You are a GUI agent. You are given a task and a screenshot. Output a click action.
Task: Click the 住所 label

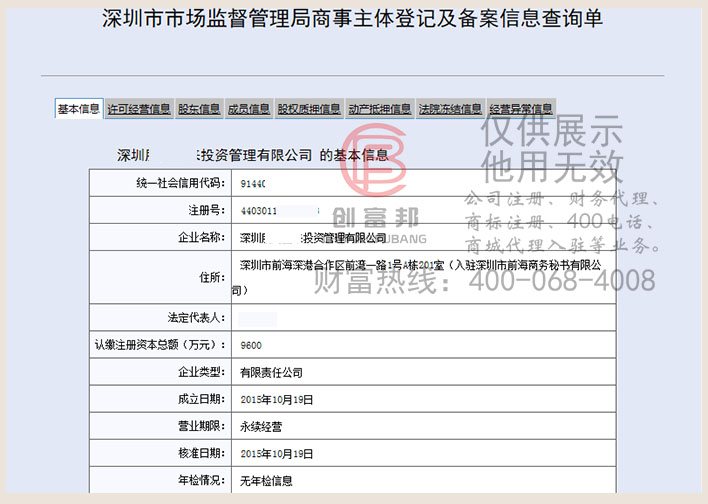212,277
